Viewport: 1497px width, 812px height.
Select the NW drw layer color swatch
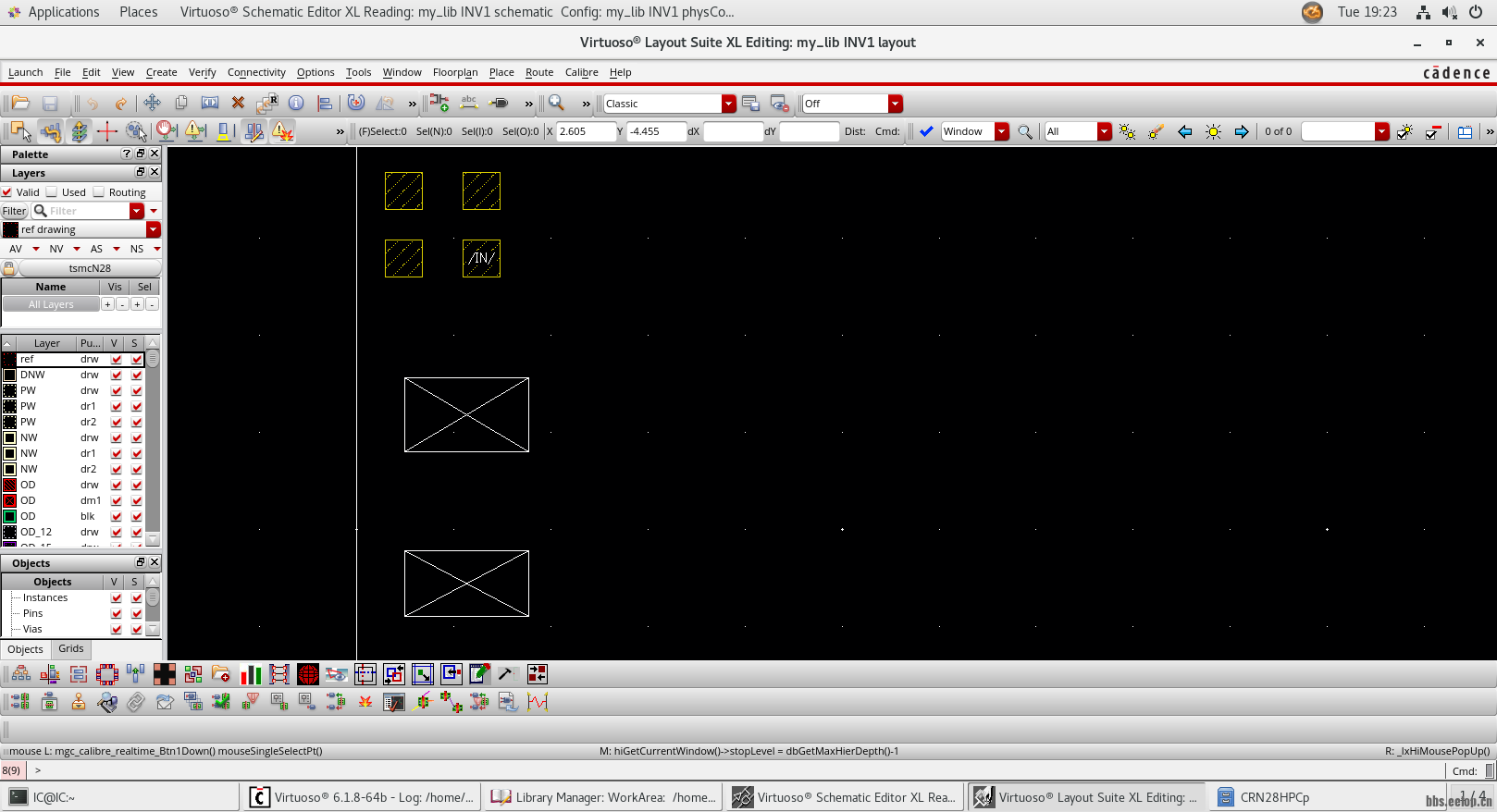(x=9, y=437)
